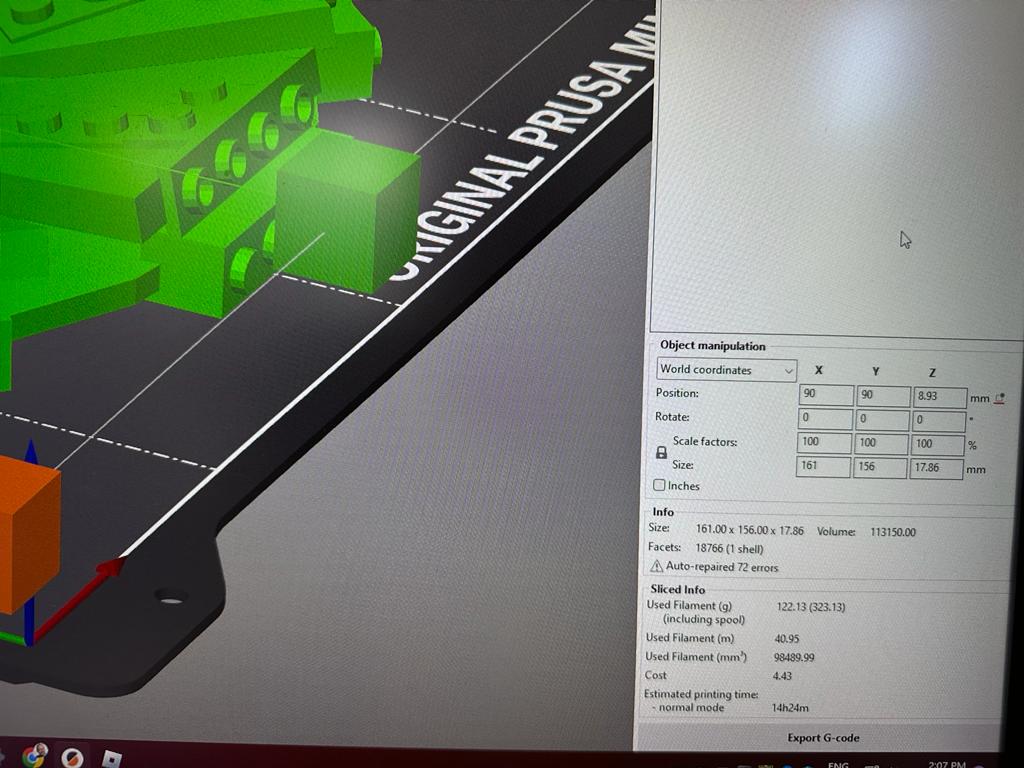Click the Facets value '18766 (1 shell)'

(729, 549)
